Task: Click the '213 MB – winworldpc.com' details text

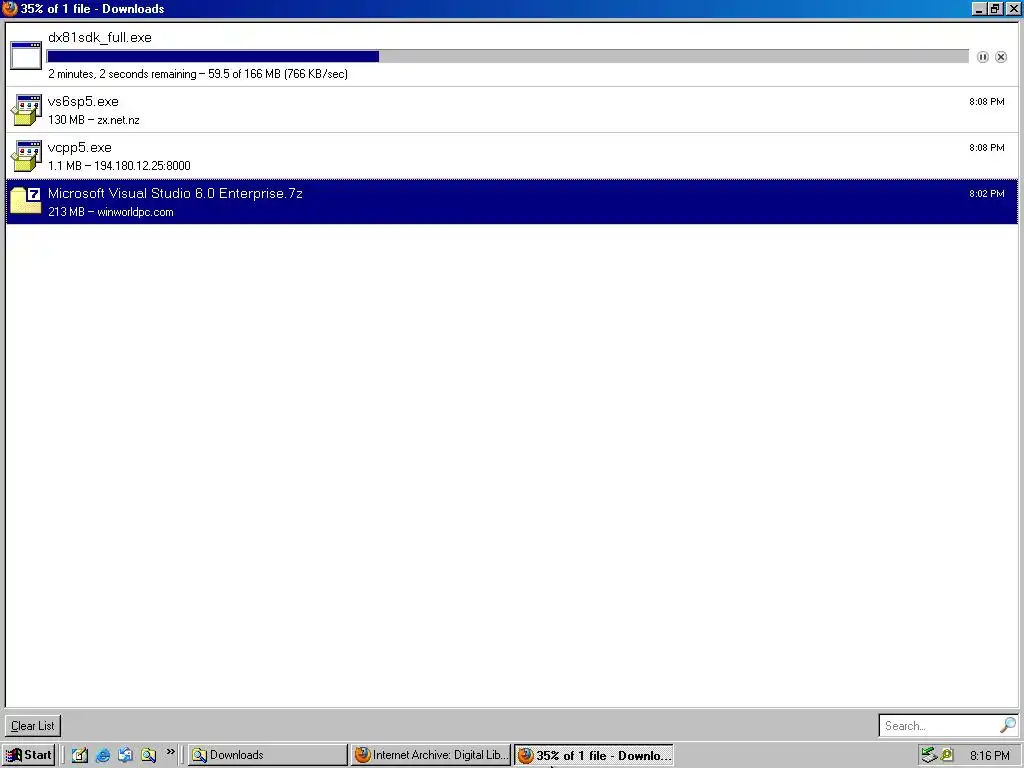Action: 110,212
